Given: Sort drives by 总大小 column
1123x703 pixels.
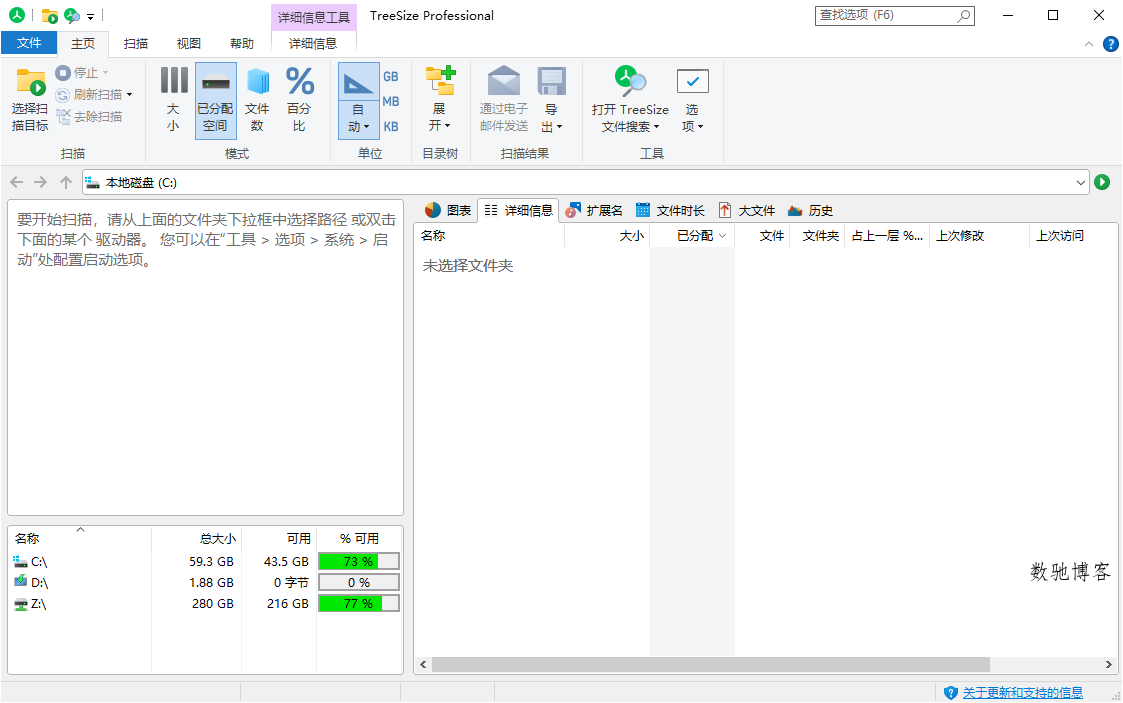Looking at the screenshot, I should coord(196,538).
